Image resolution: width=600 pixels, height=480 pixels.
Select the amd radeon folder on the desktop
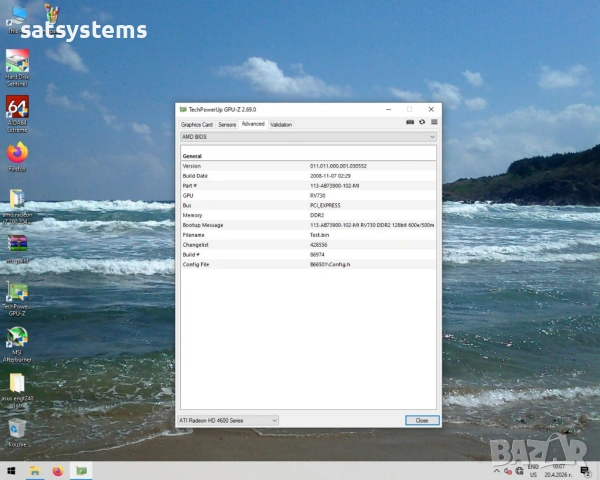17,206
